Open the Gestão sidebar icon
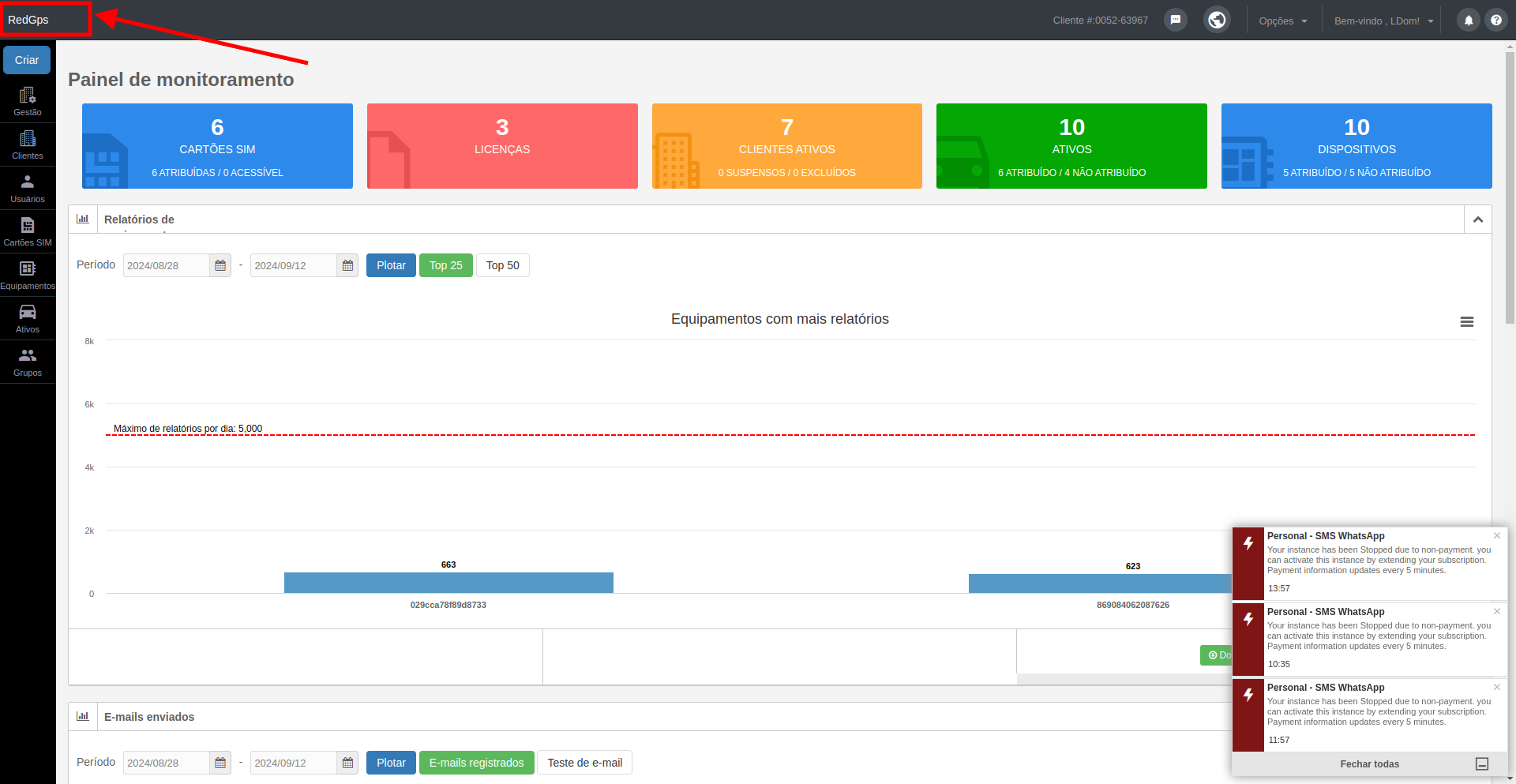The width and height of the screenshot is (1516, 784). 28,101
